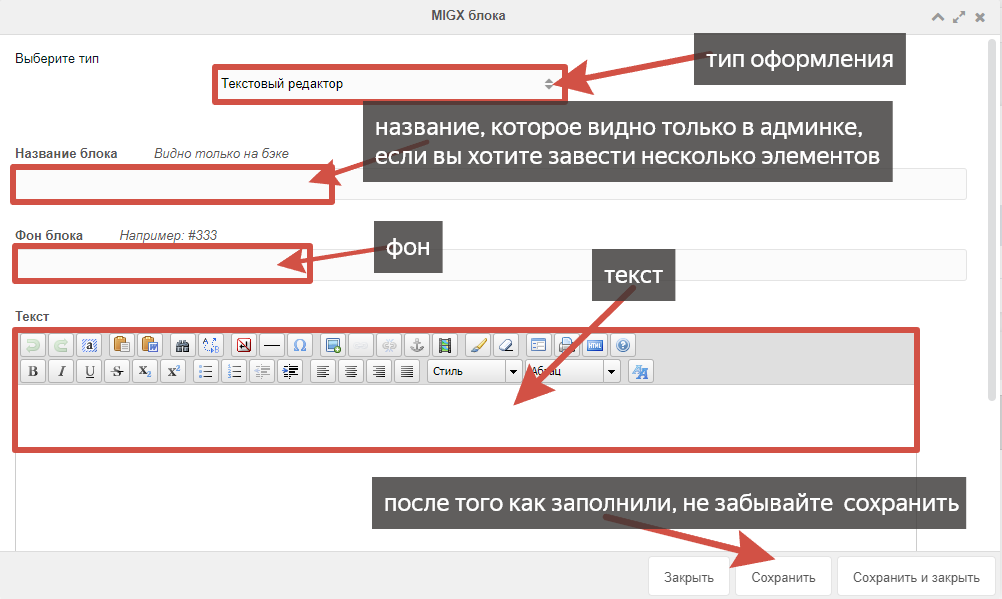
Task: Click the Find and Replace icon
Action: [210, 345]
